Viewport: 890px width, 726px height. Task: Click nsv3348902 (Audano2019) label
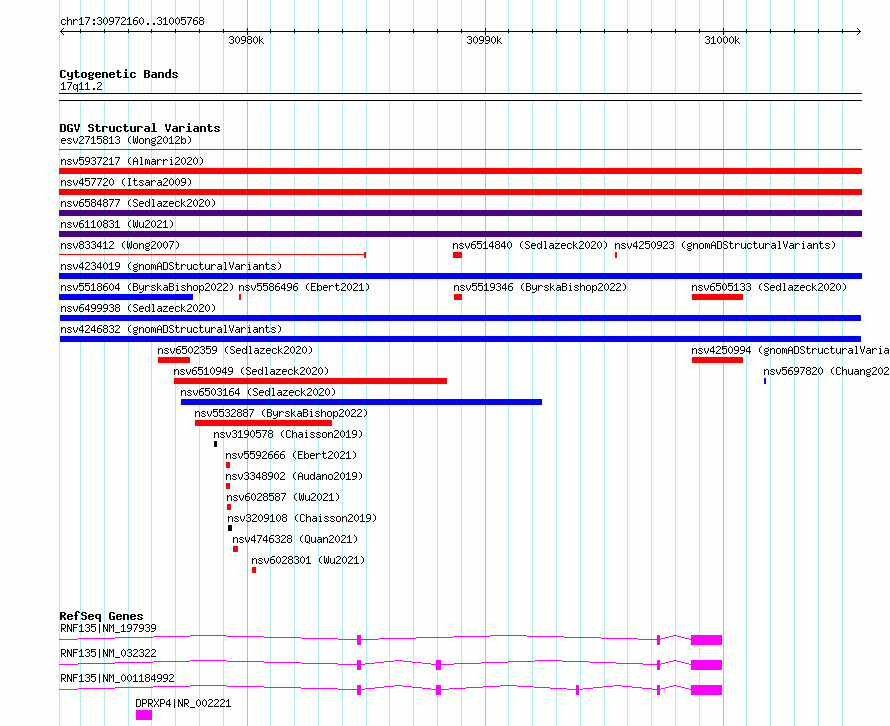point(294,476)
